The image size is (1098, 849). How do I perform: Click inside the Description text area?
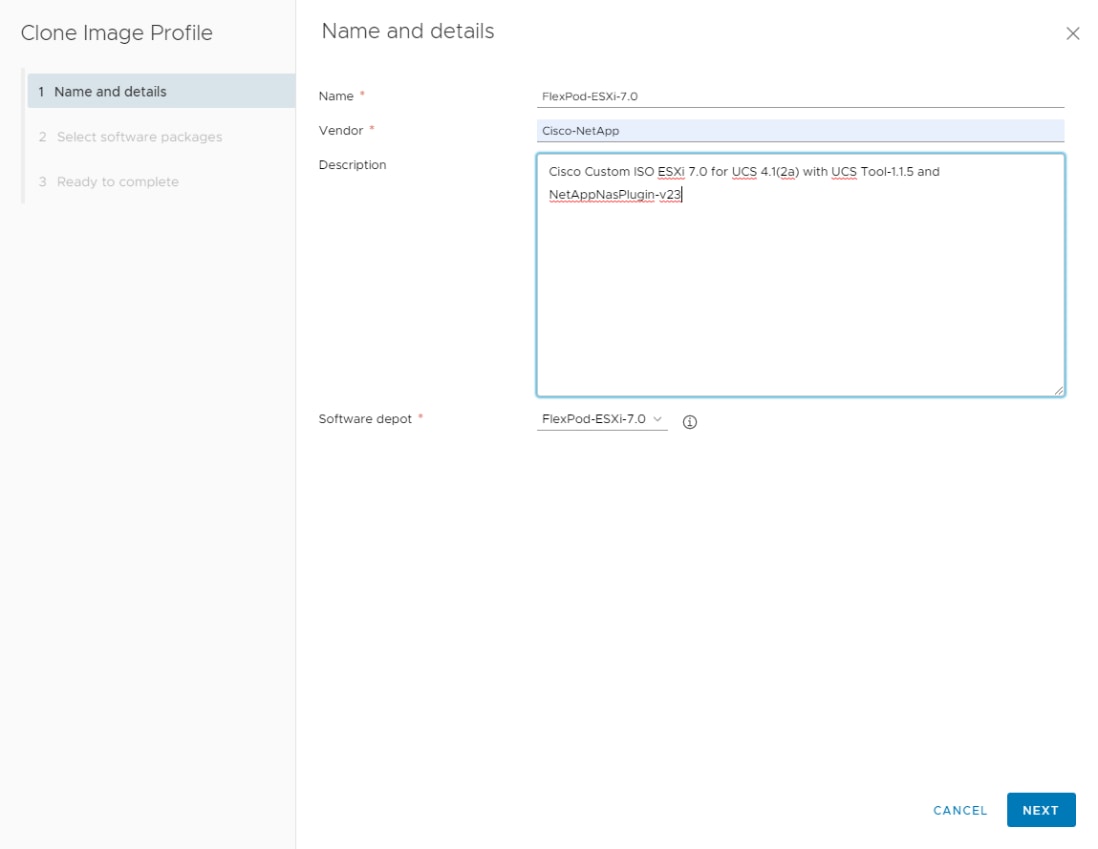coord(800,275)
